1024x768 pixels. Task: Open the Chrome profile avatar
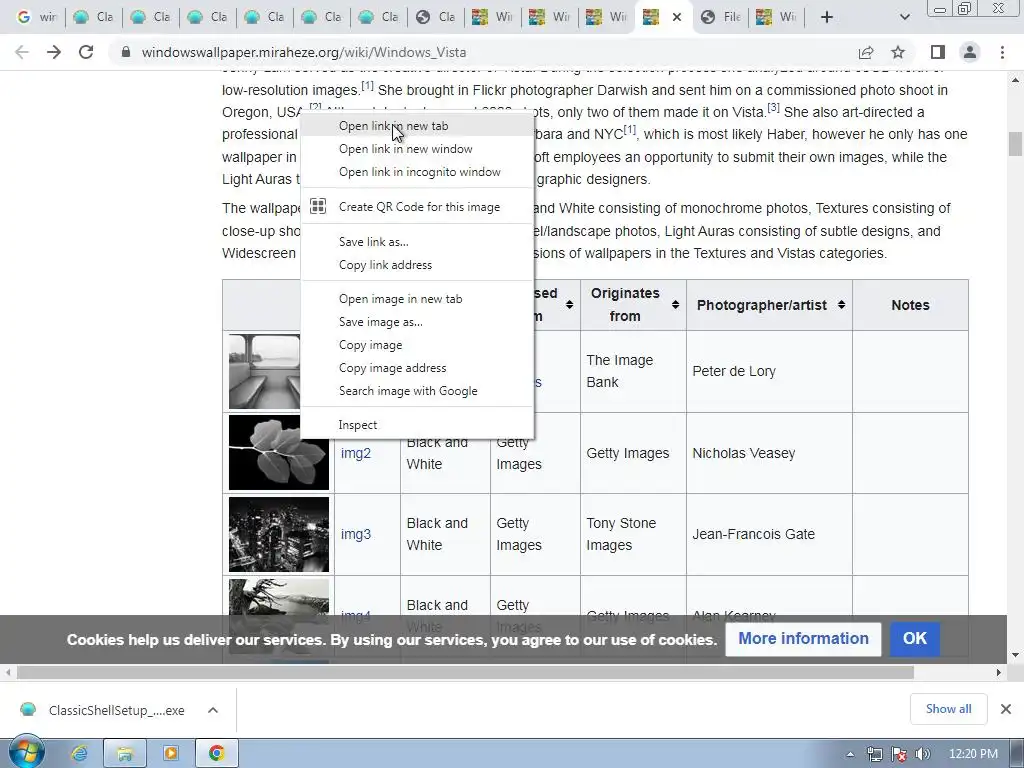click(970, 52)
